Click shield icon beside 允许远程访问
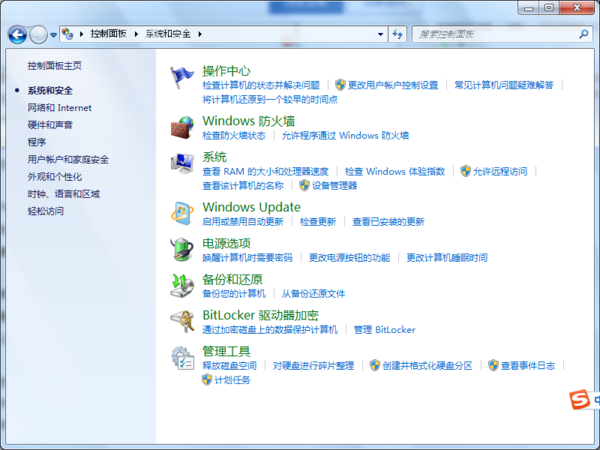 tap(465, 171)
